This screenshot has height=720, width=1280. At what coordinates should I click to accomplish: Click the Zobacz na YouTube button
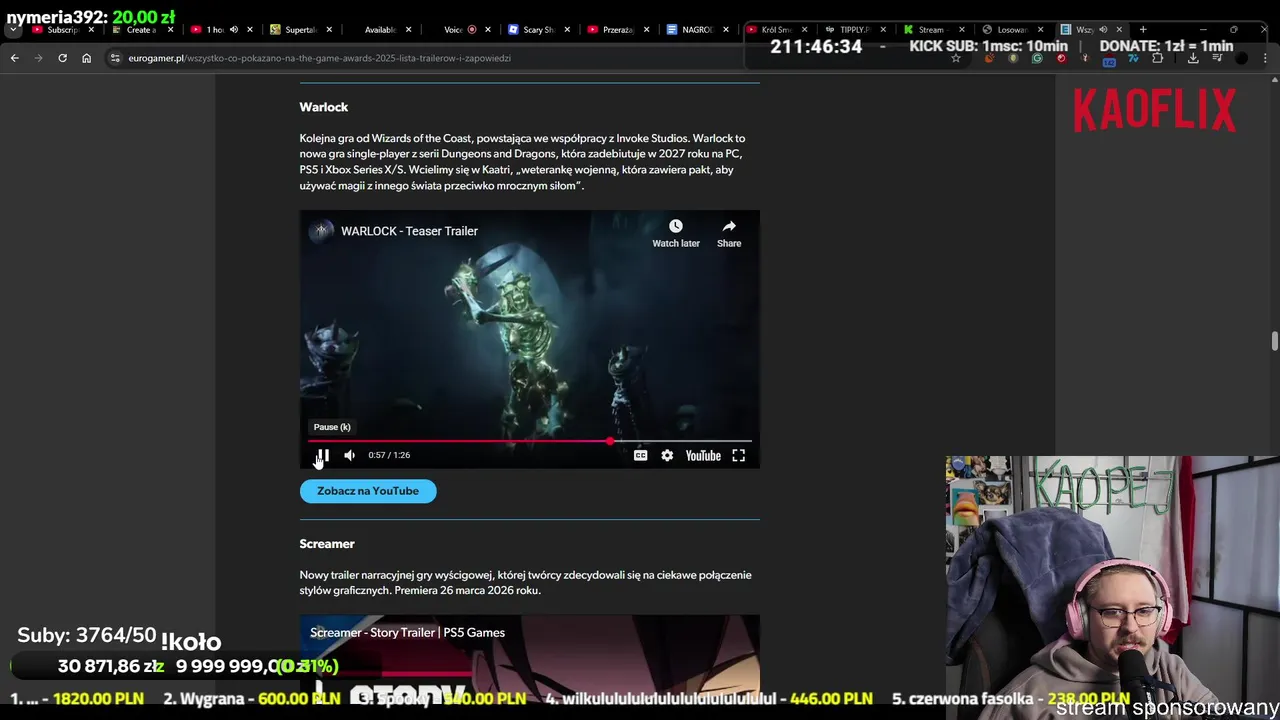point(368,491)
